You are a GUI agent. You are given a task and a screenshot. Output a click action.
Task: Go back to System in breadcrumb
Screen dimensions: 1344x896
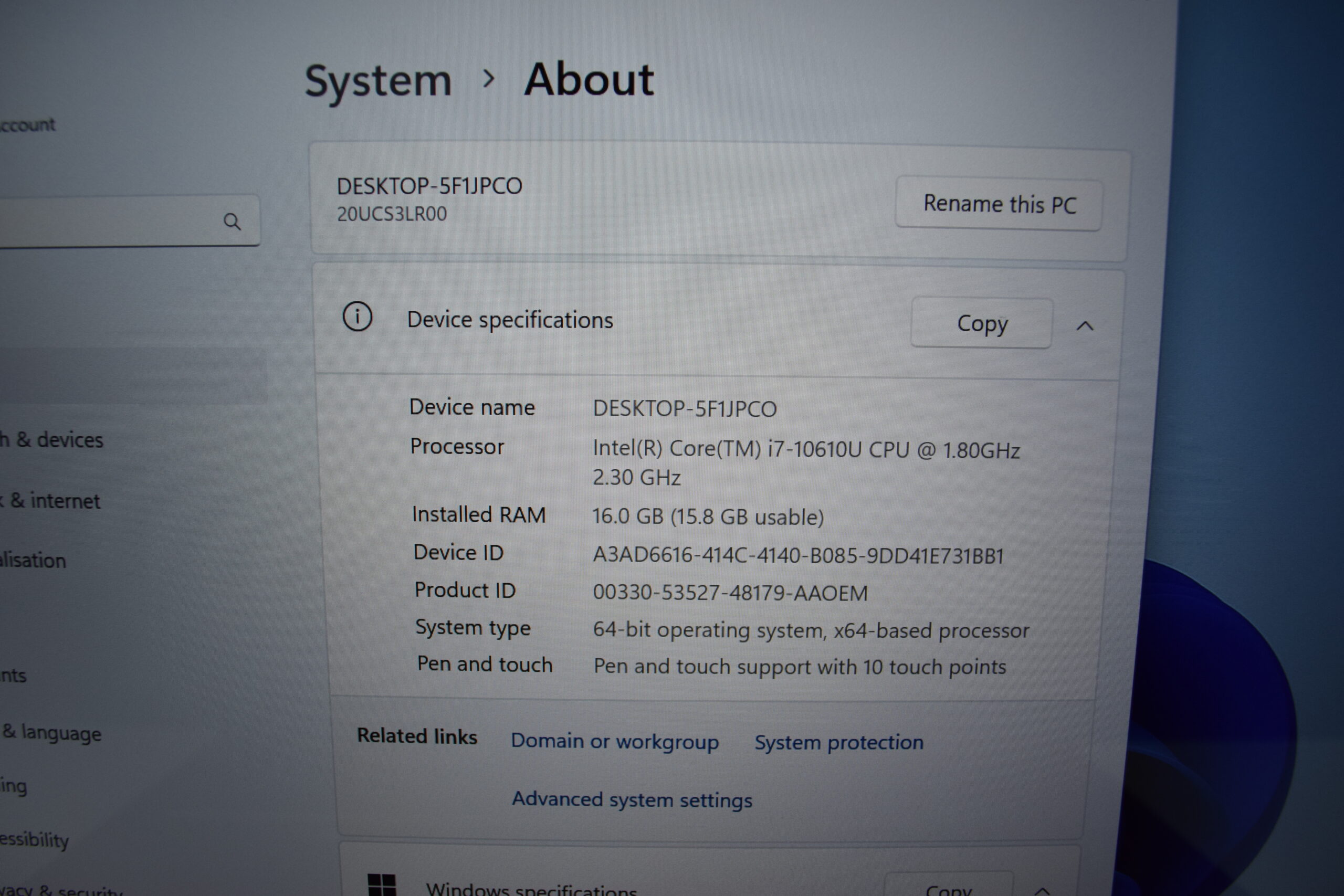click(377, 81)
